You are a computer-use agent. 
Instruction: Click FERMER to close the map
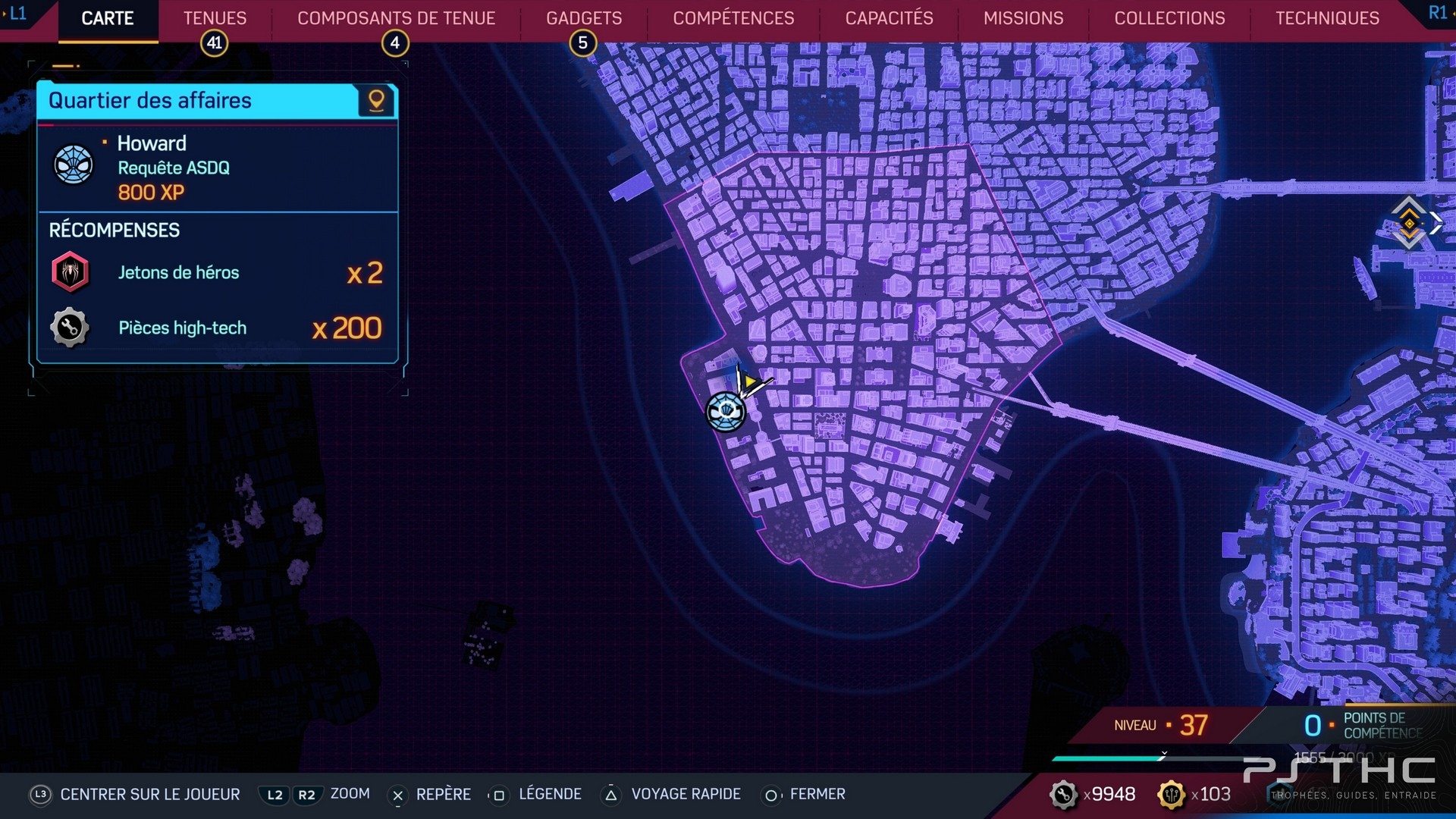pos(817,794)
